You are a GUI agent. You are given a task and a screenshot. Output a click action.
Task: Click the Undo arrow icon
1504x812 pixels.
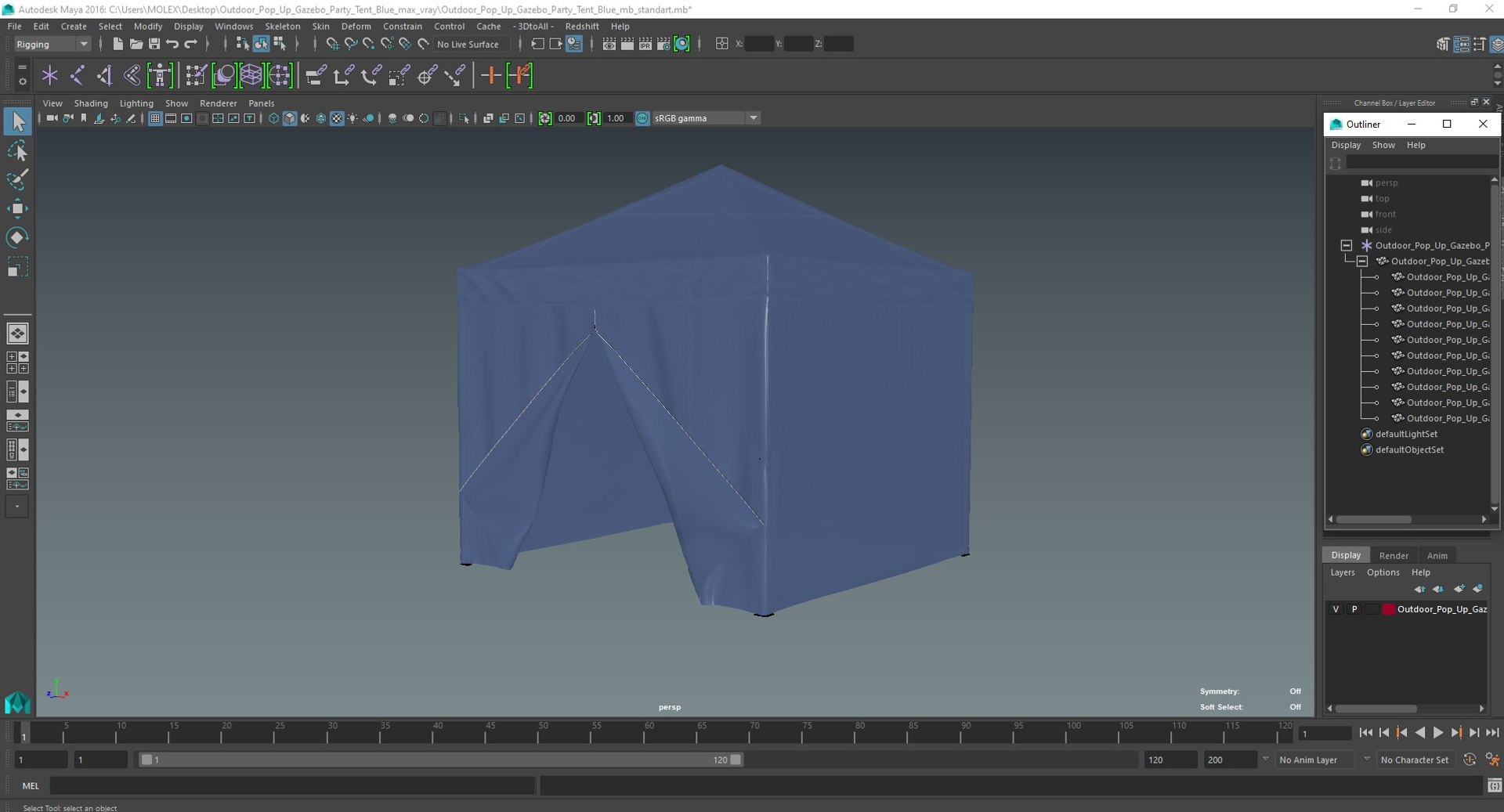pyautogui.click(x=172, y=44)
